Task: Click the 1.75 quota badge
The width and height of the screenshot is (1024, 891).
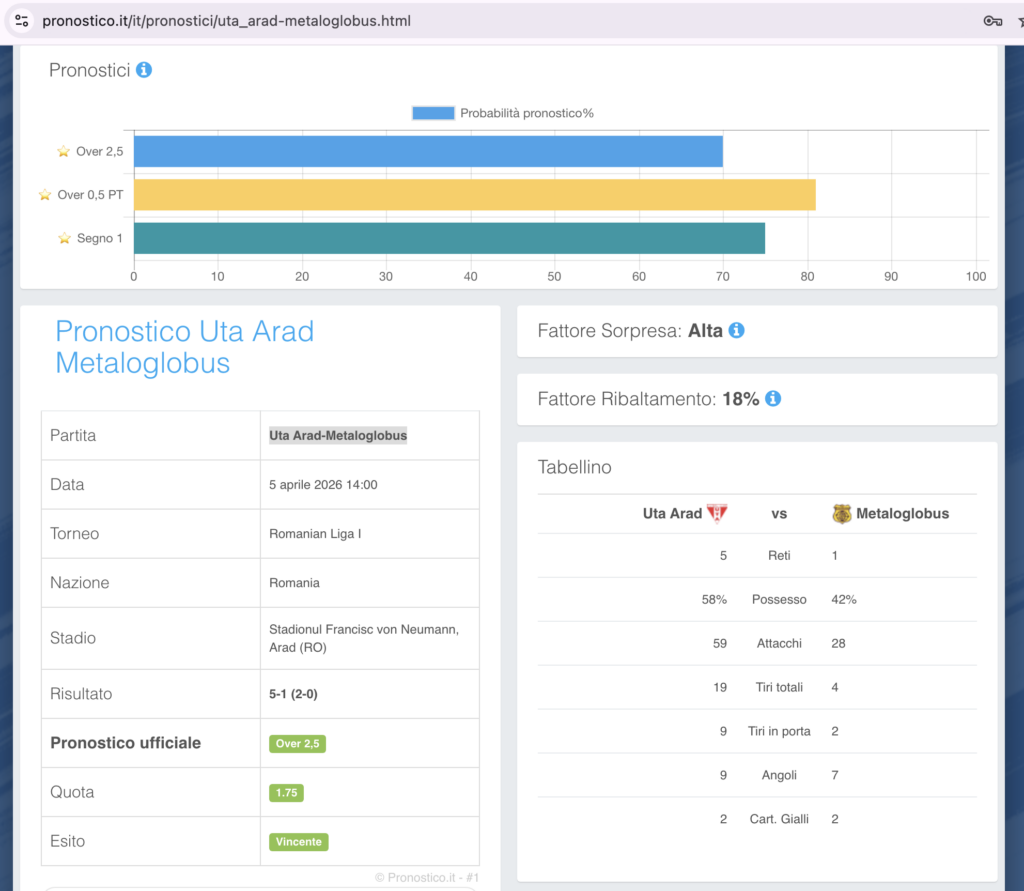Action: click(286, 792)
